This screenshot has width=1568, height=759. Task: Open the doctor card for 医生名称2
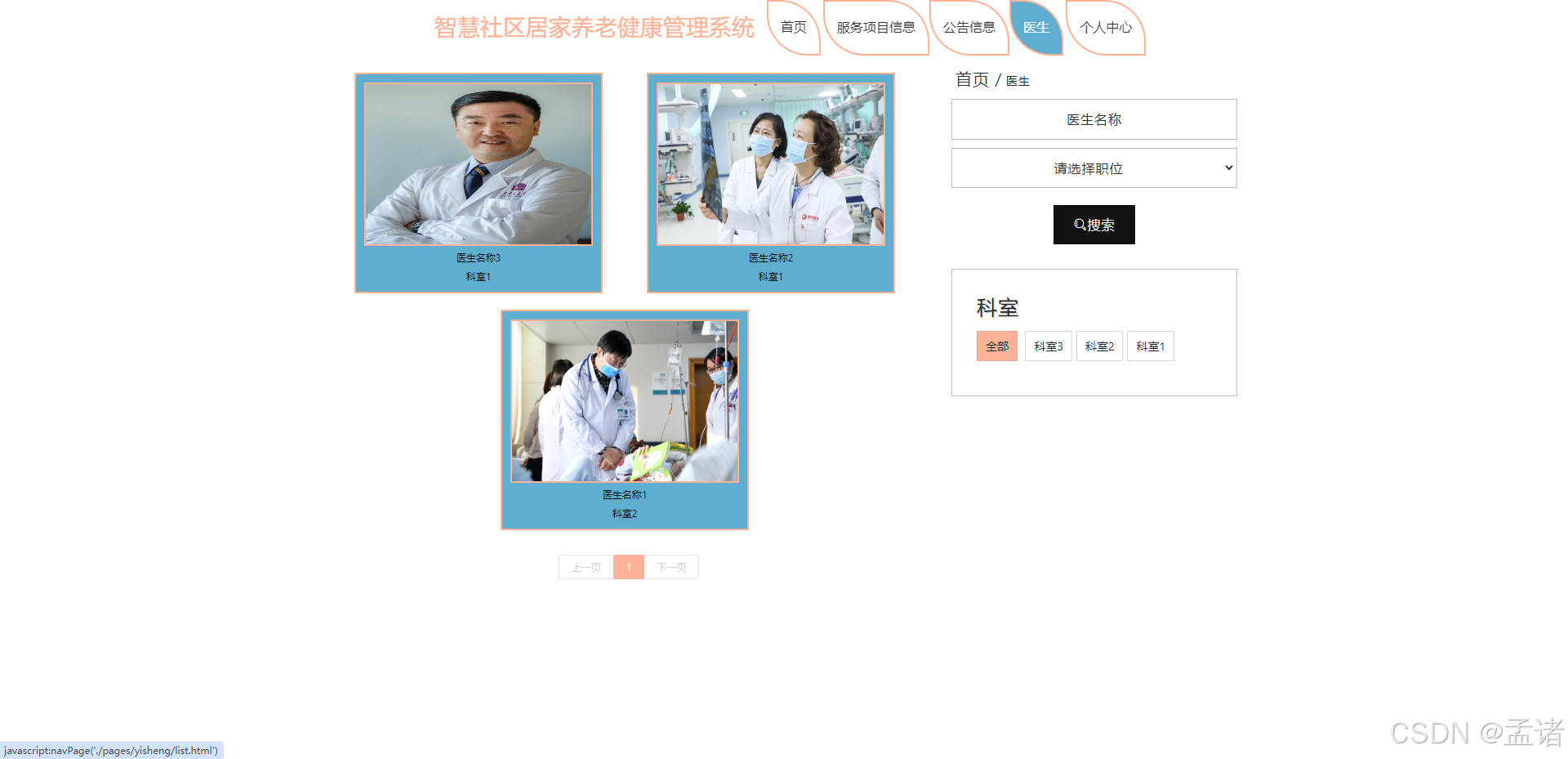point(770,181)
